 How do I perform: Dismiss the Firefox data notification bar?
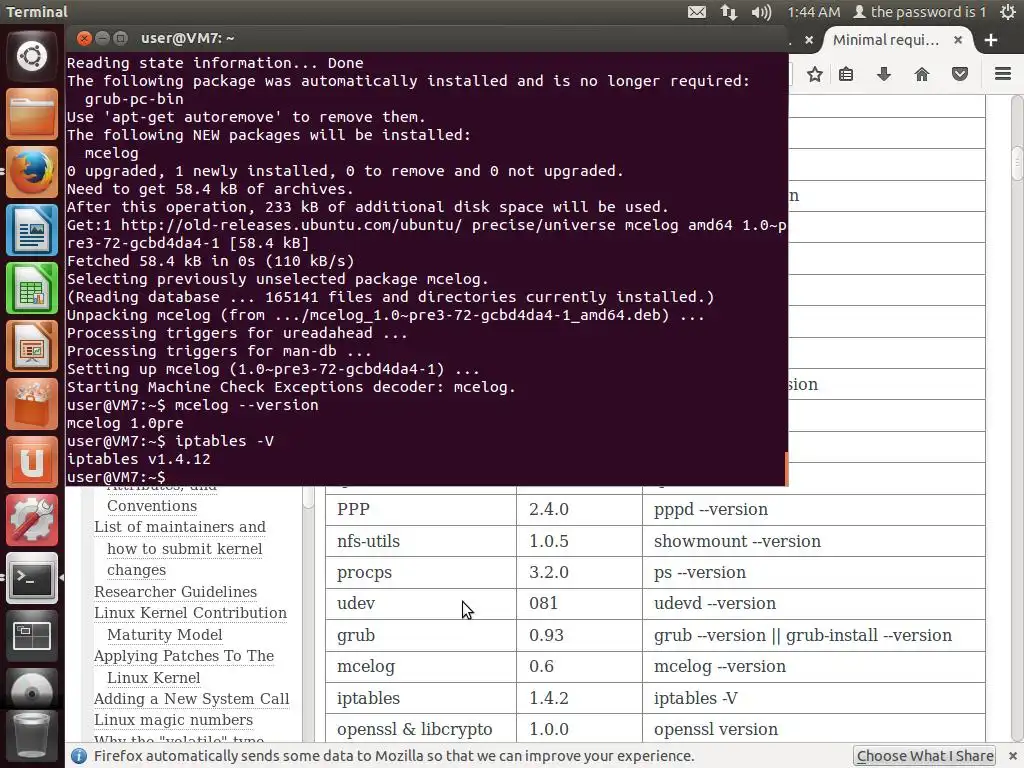pos(1013,756)
